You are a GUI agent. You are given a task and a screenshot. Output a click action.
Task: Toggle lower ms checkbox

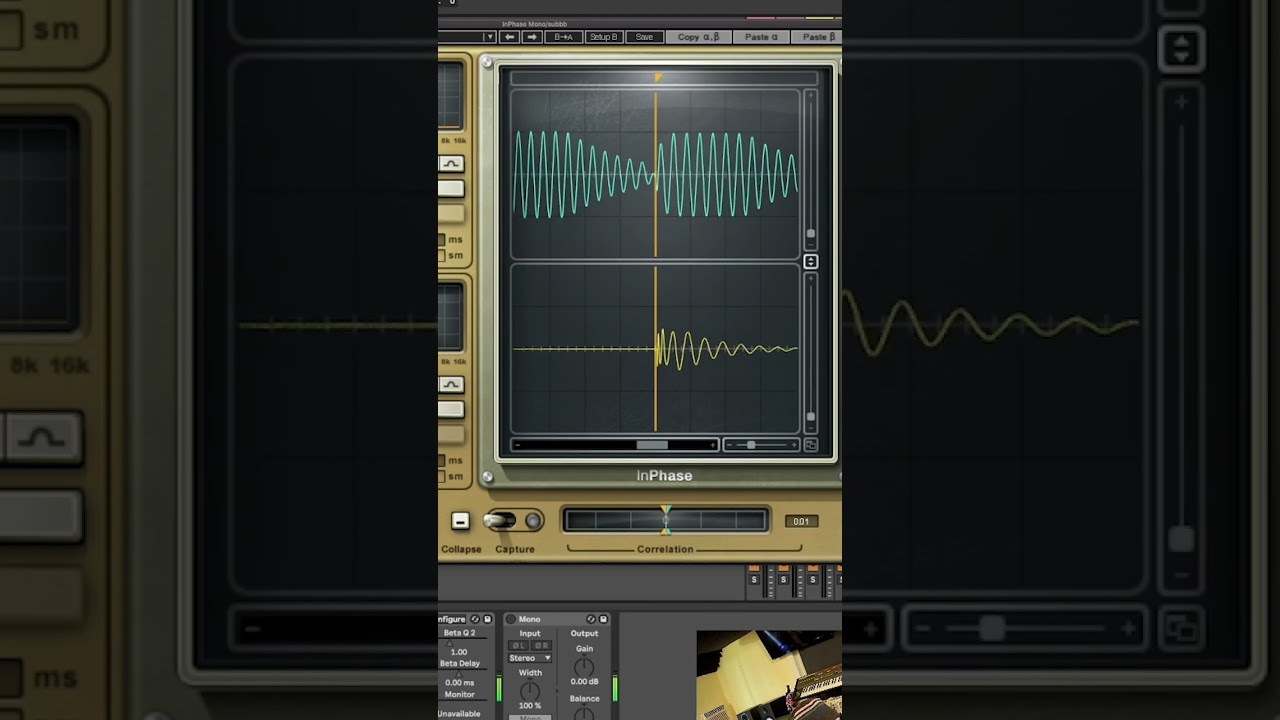pyautogui.click(x=442, y=460)
